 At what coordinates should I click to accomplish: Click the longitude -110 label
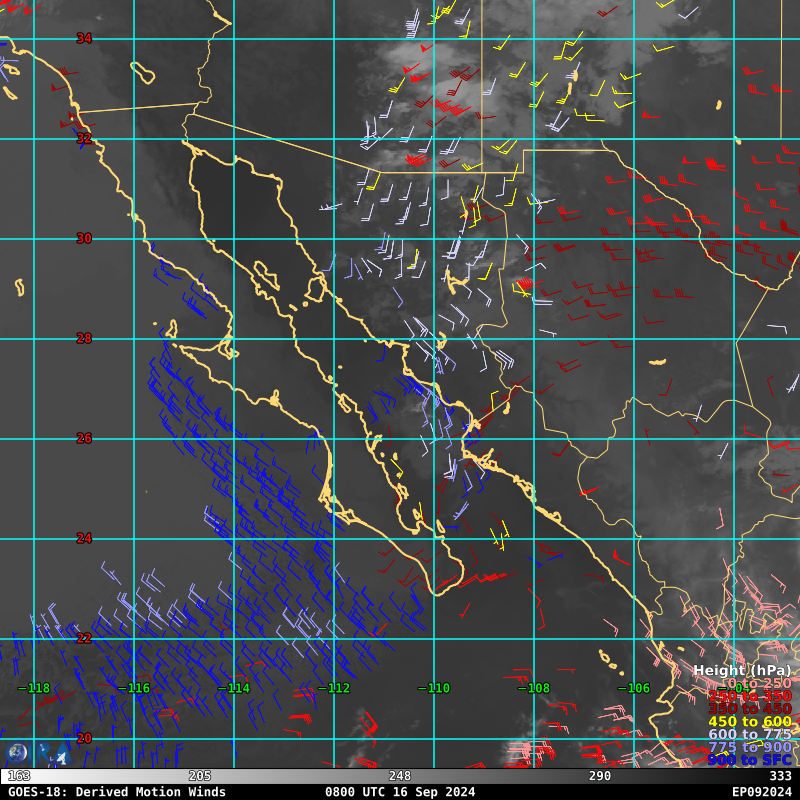coord(434,688)
